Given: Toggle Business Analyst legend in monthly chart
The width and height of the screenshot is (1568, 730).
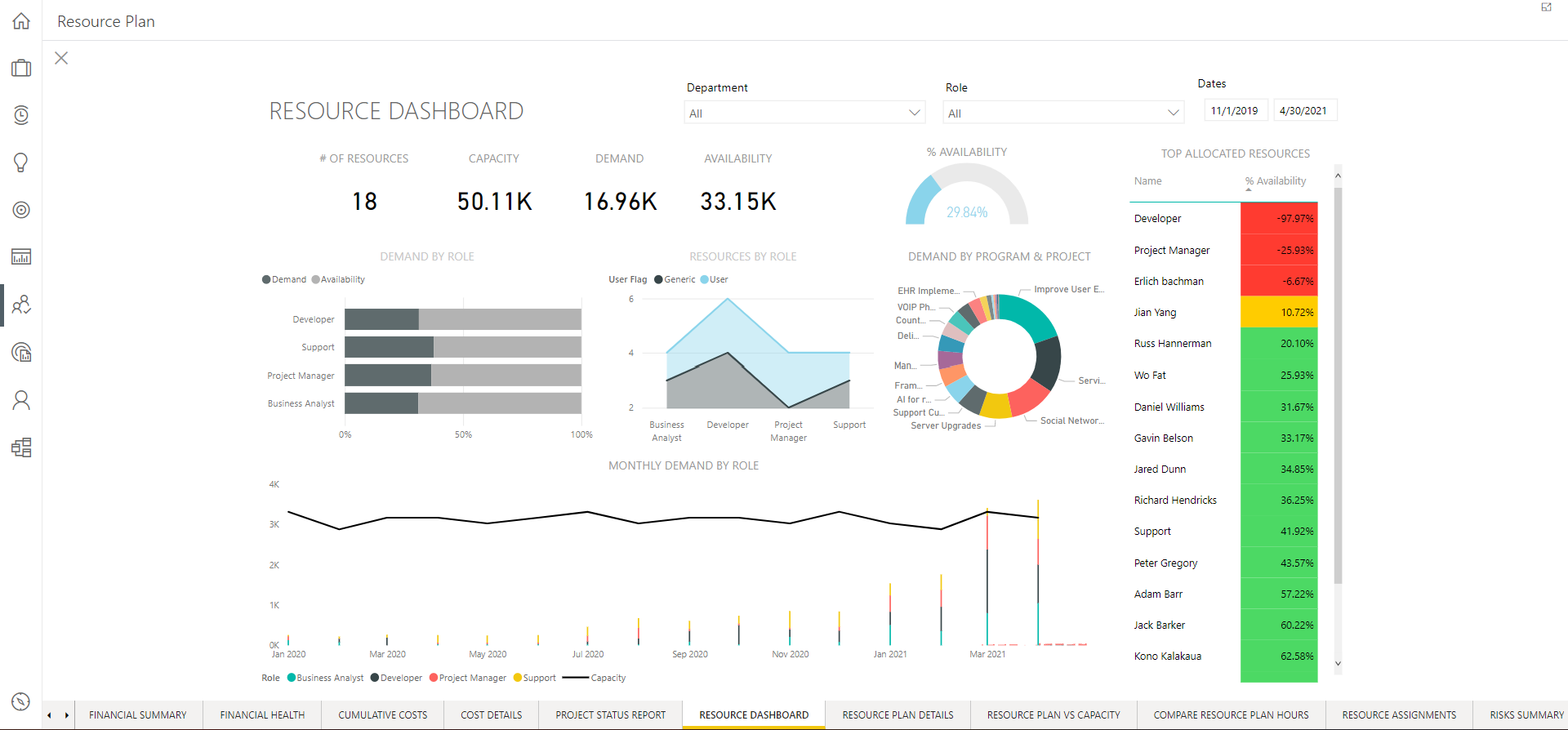Looking at the screenshot, I should [x=325, y=678].
